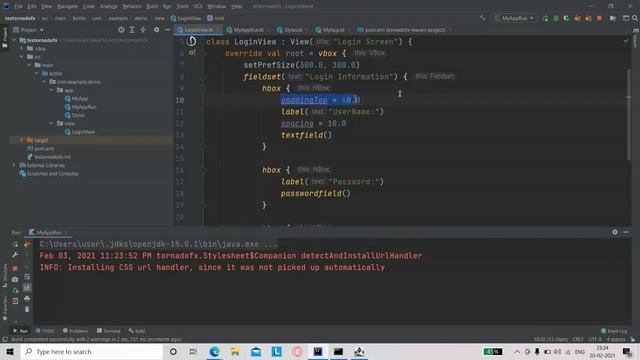Click Collapse All icon in Project panel
Image resolution: width=640 pixels, height=360 pixels.
143,30
